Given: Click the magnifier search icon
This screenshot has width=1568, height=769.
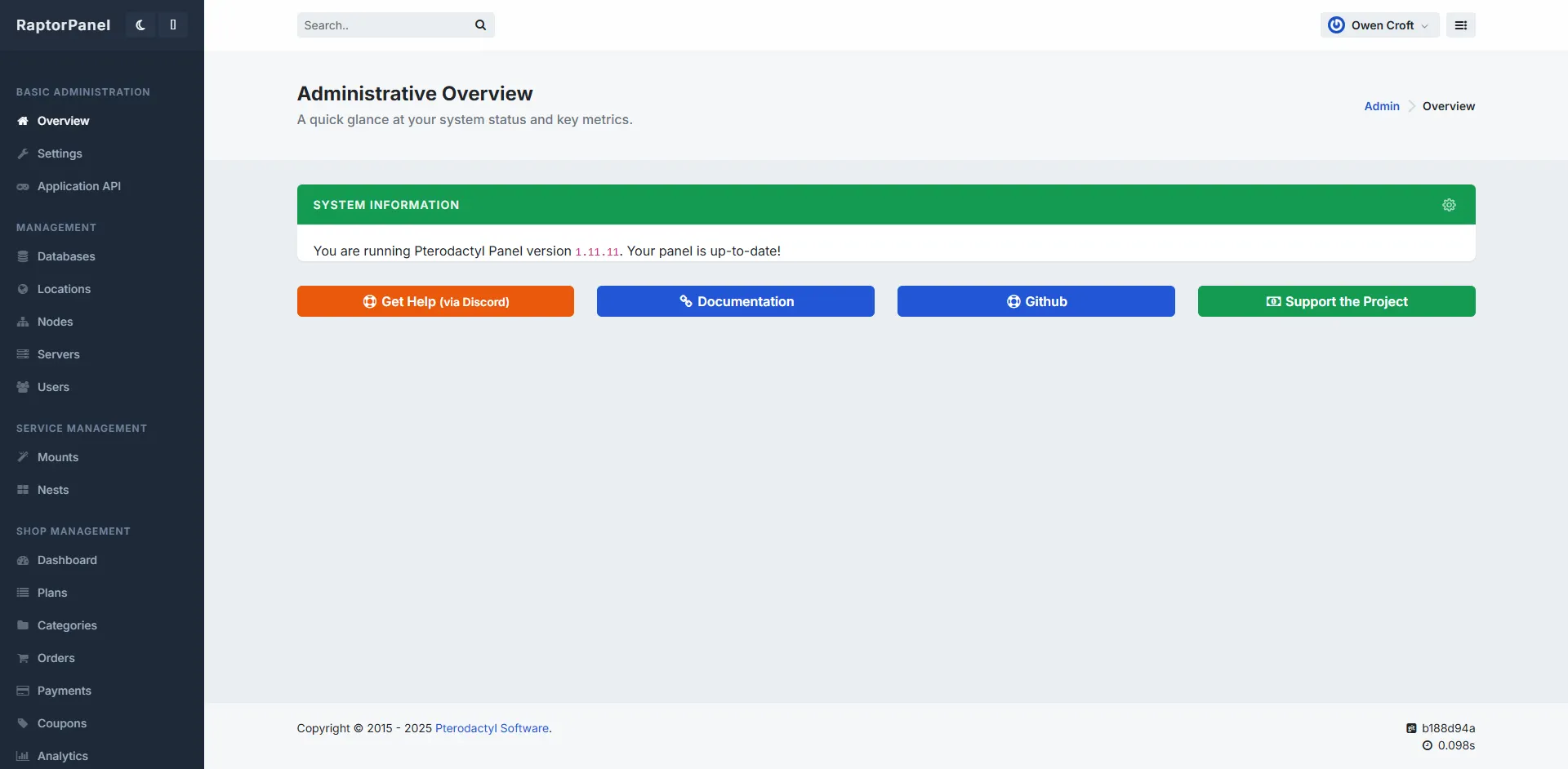Looking at the screenshot, I should click(480, 25).
